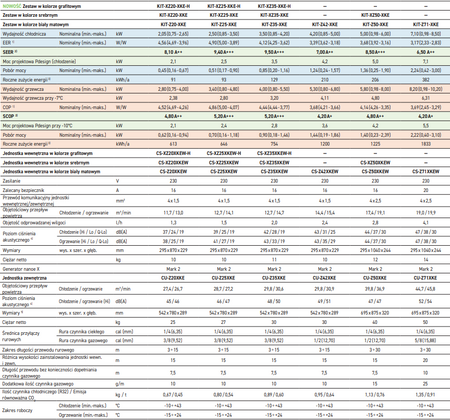
Task: Click the 'Zakres roboczy' row label
Action: click(x=17, y=410)
